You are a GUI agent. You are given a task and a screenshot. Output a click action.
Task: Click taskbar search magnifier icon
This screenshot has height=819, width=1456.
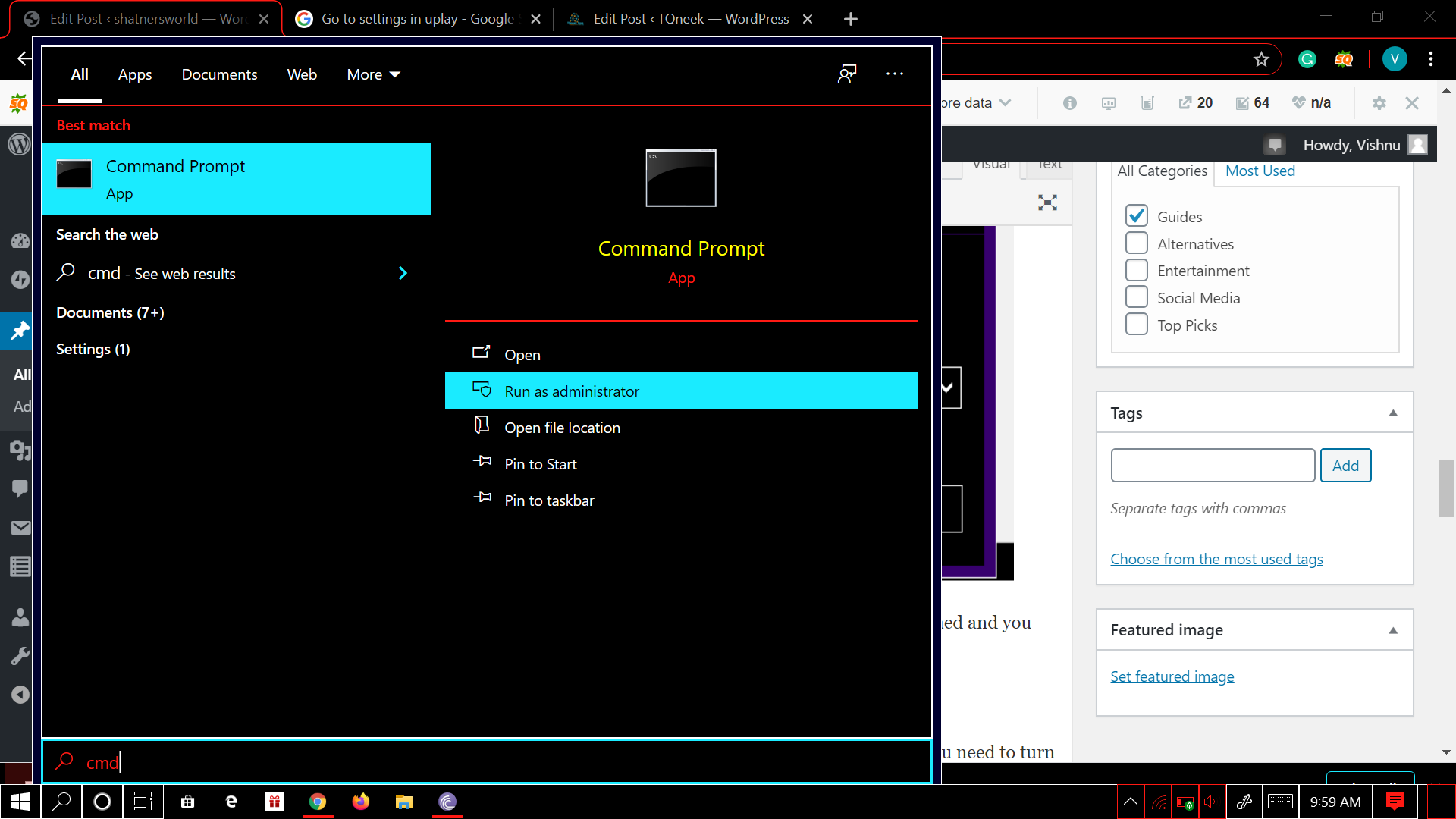[x=61, y=802]
